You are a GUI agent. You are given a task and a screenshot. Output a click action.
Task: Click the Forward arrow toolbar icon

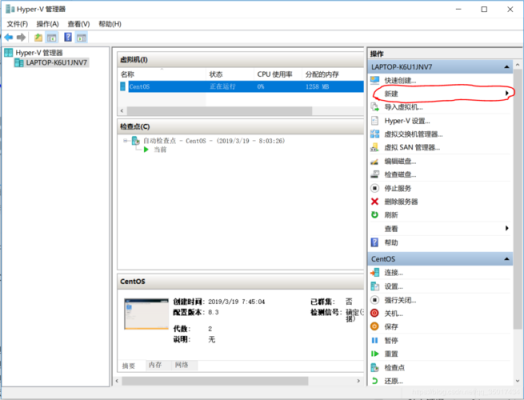coord(21,37)
